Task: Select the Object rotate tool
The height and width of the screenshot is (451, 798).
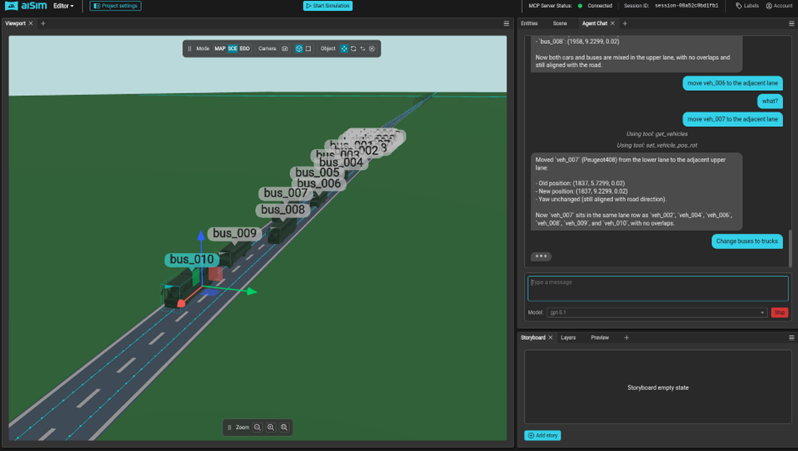Action: pyautogui.click(x=353, y=49)
